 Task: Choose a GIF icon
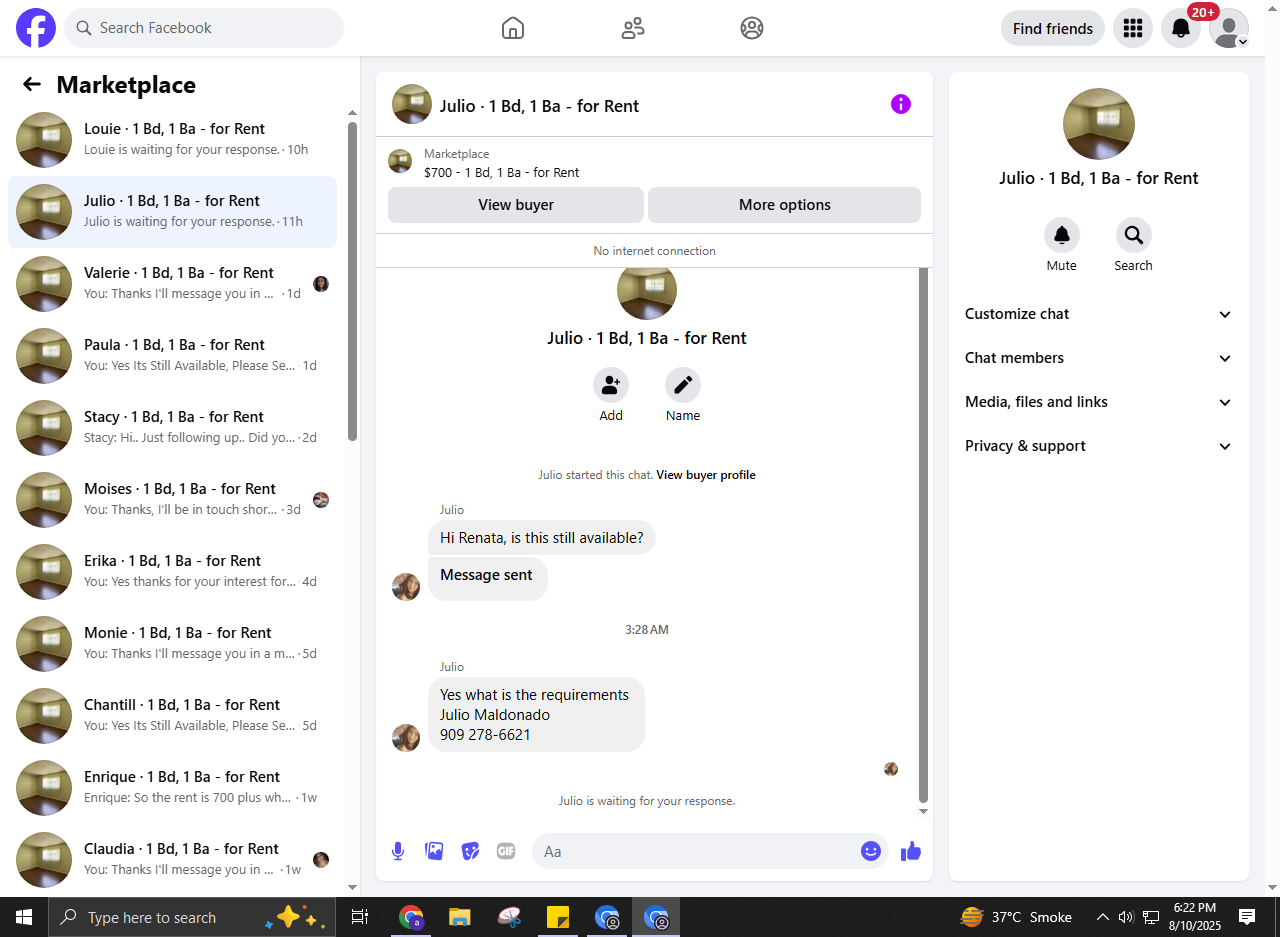[x=506, y=851]
